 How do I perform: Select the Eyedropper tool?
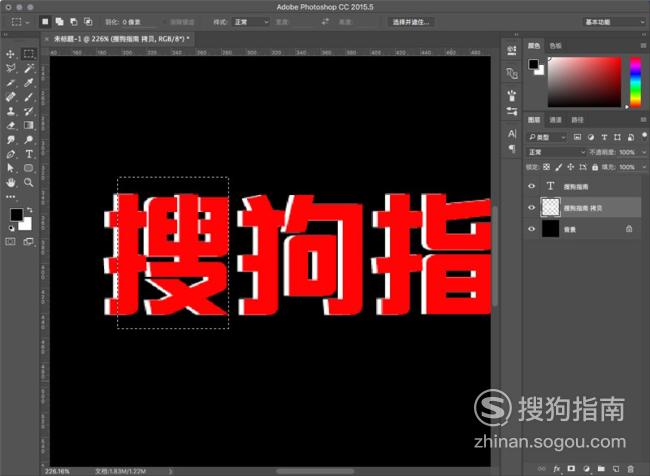[x=29, y=83]
